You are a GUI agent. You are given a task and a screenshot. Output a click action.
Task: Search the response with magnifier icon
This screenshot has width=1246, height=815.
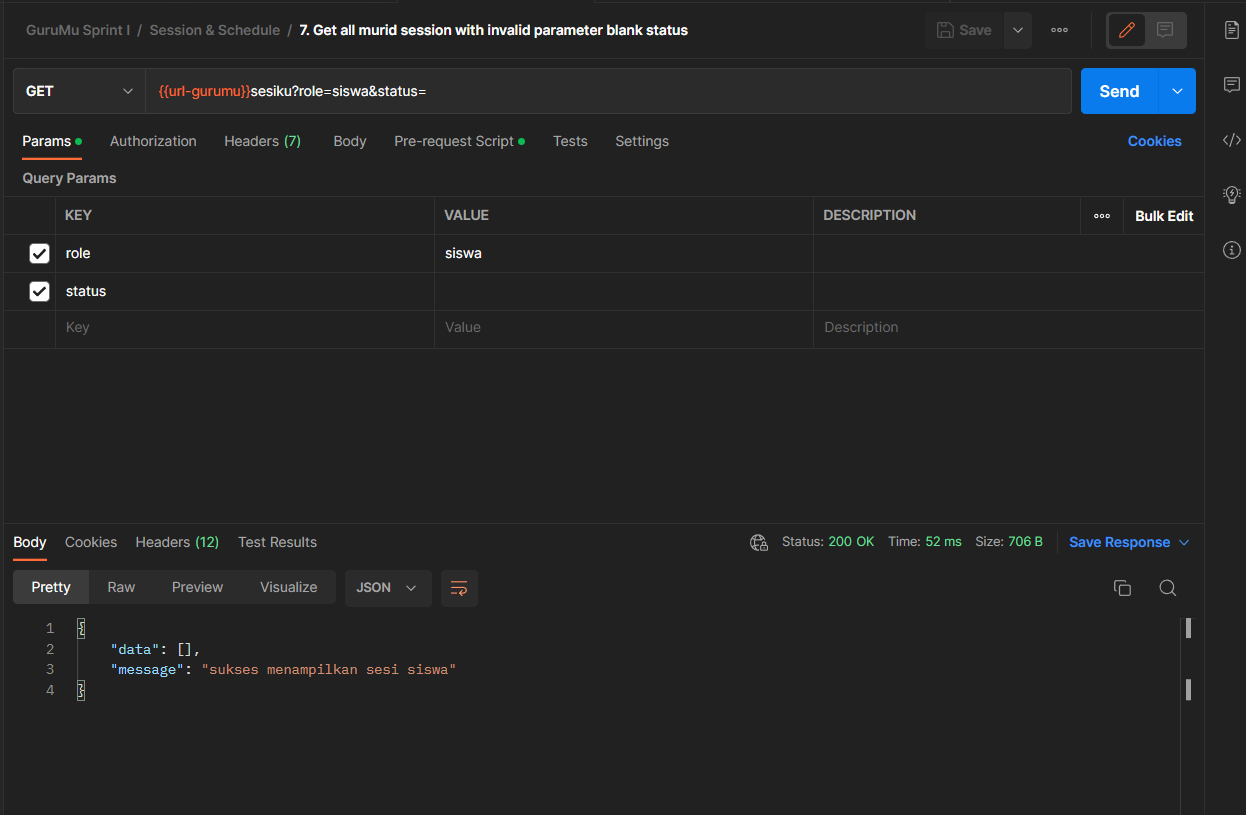pyautogui.click(x=1167, y=588)
